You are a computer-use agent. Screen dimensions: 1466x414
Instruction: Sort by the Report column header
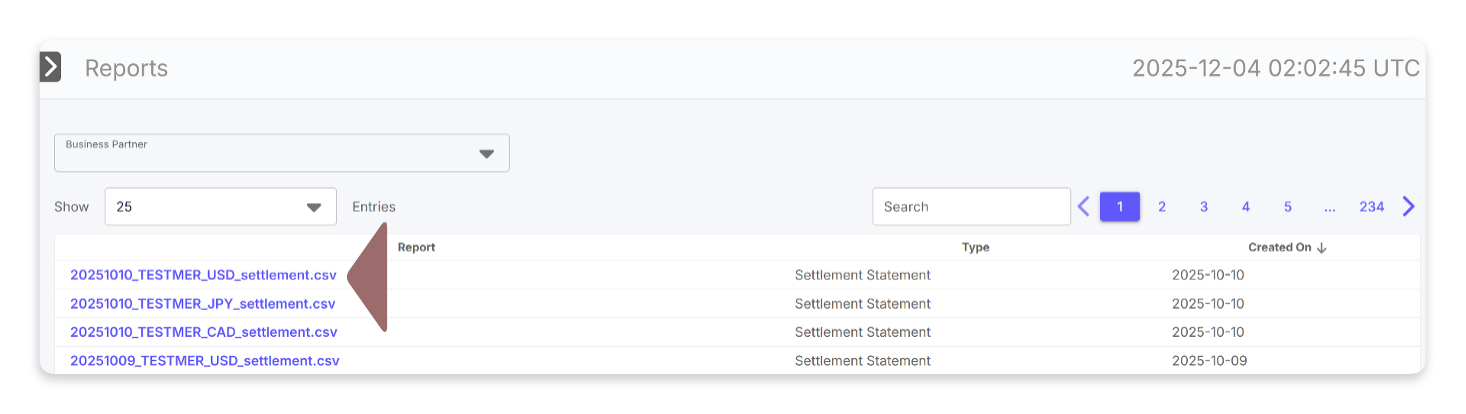tap(416, 247)
